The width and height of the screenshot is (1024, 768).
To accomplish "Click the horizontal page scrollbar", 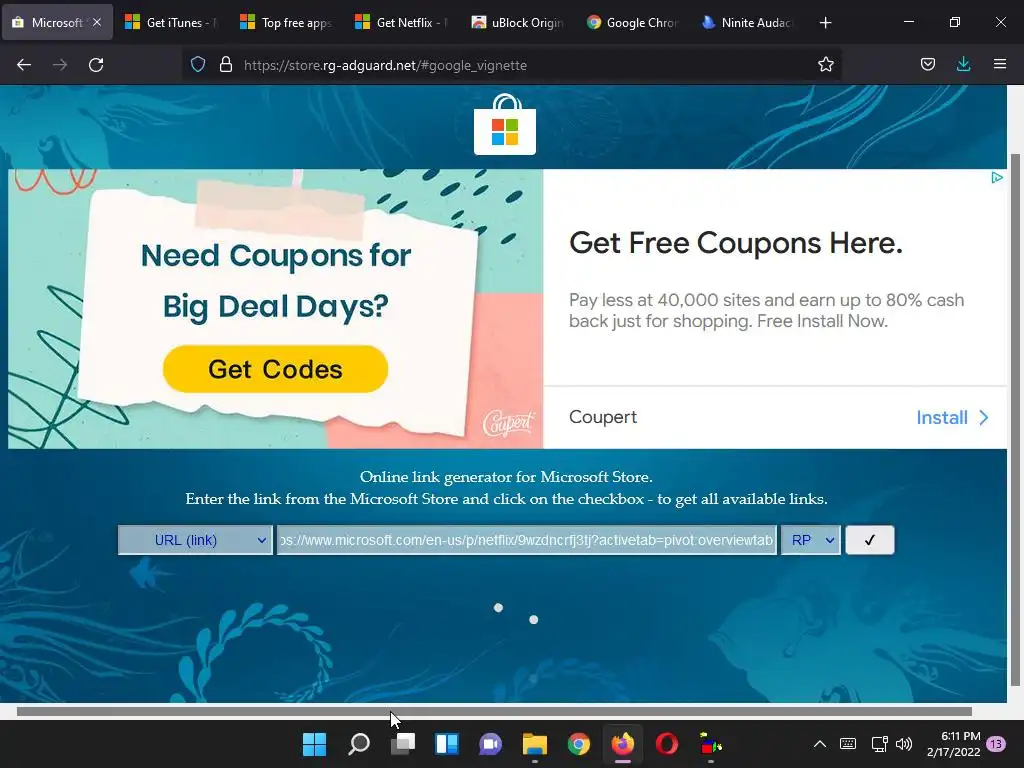I will click(494, 711).
